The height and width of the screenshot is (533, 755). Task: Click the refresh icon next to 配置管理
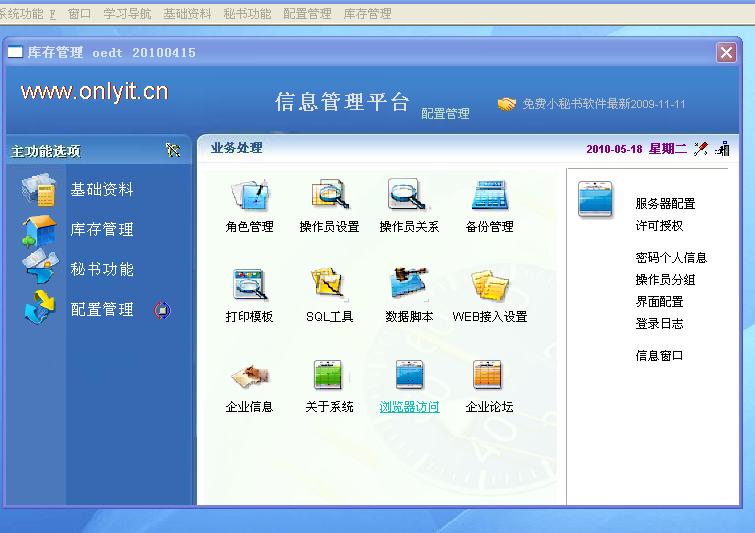(x=162, y=310)
